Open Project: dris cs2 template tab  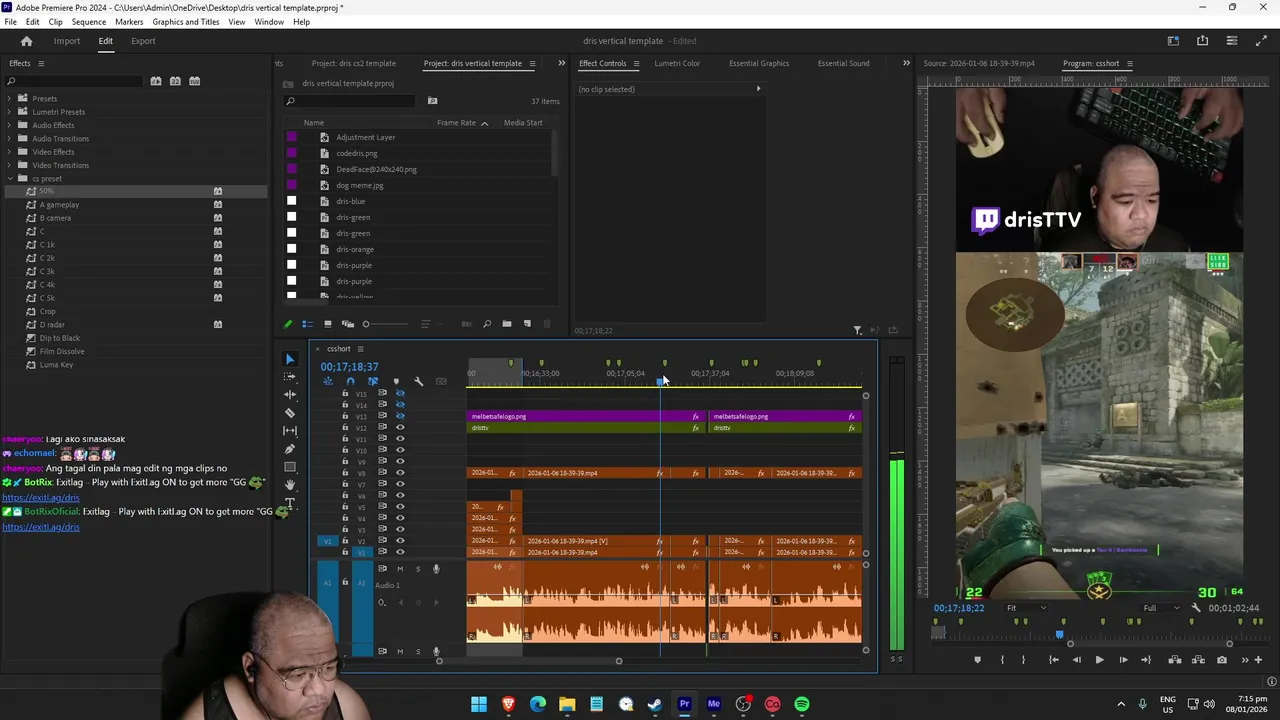tap(353, 63)
